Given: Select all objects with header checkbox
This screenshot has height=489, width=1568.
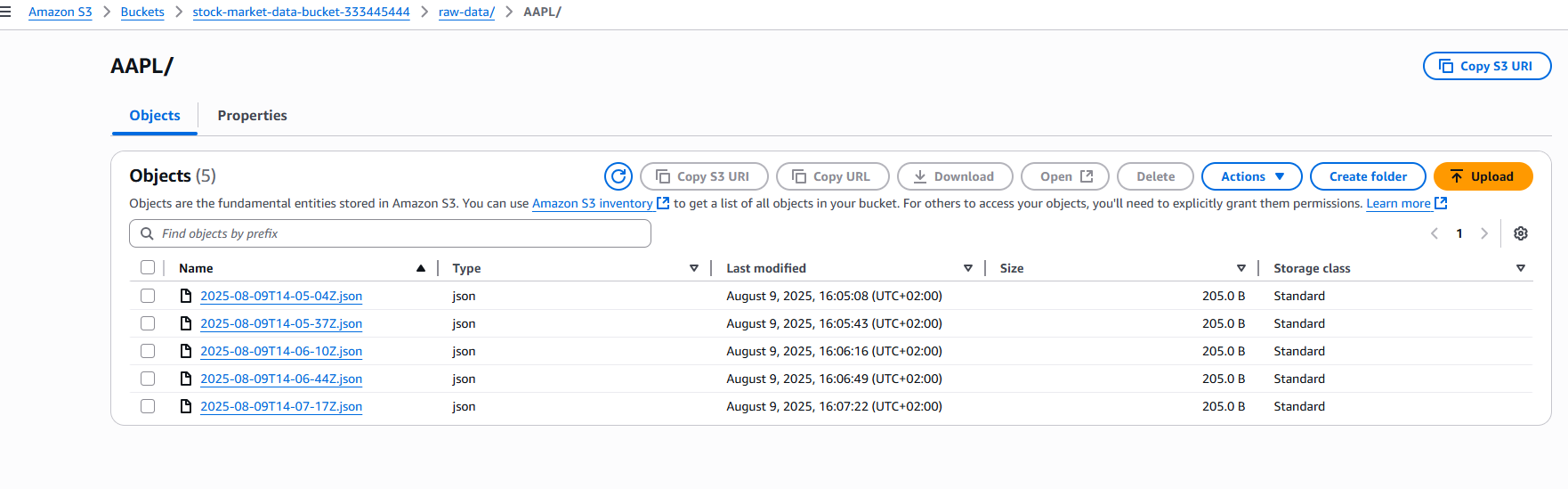Looking at the screenshot, I should point(148,267).
